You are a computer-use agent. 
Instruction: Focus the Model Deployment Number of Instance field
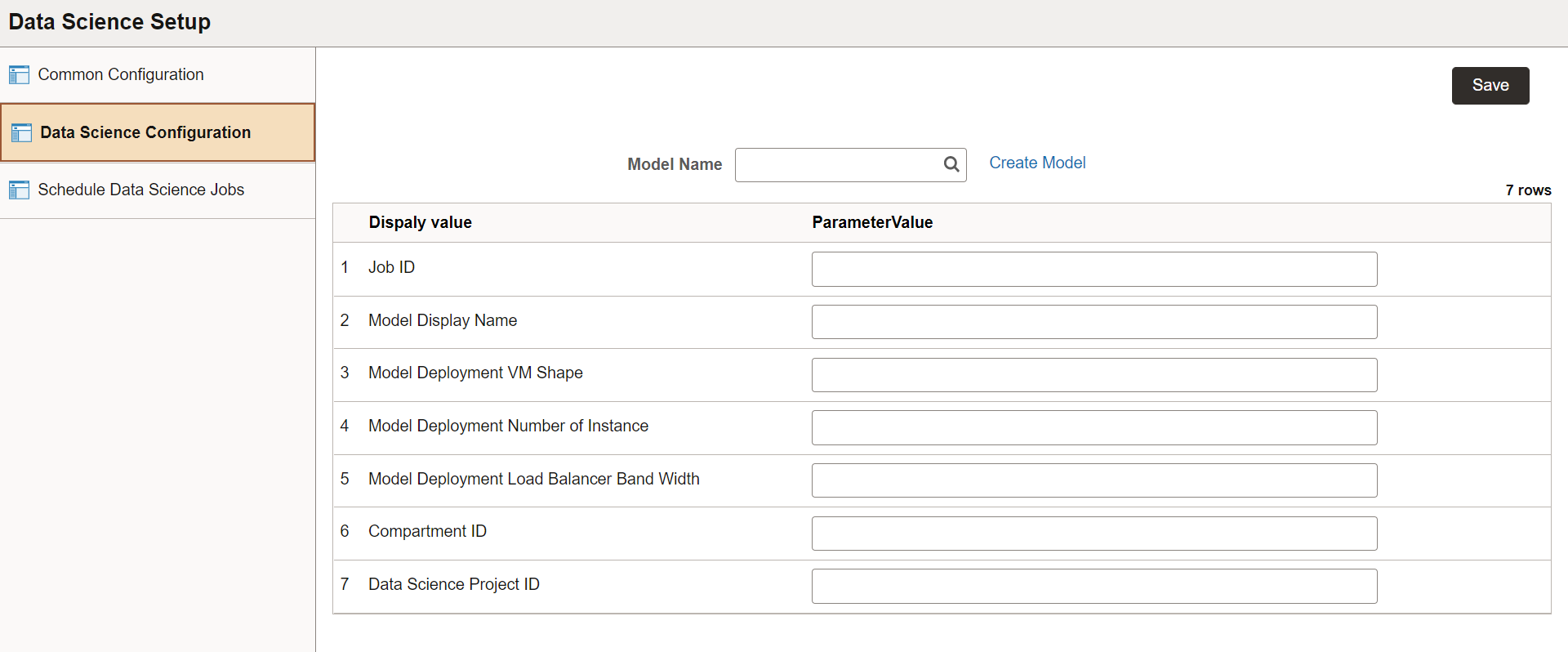1094,427
